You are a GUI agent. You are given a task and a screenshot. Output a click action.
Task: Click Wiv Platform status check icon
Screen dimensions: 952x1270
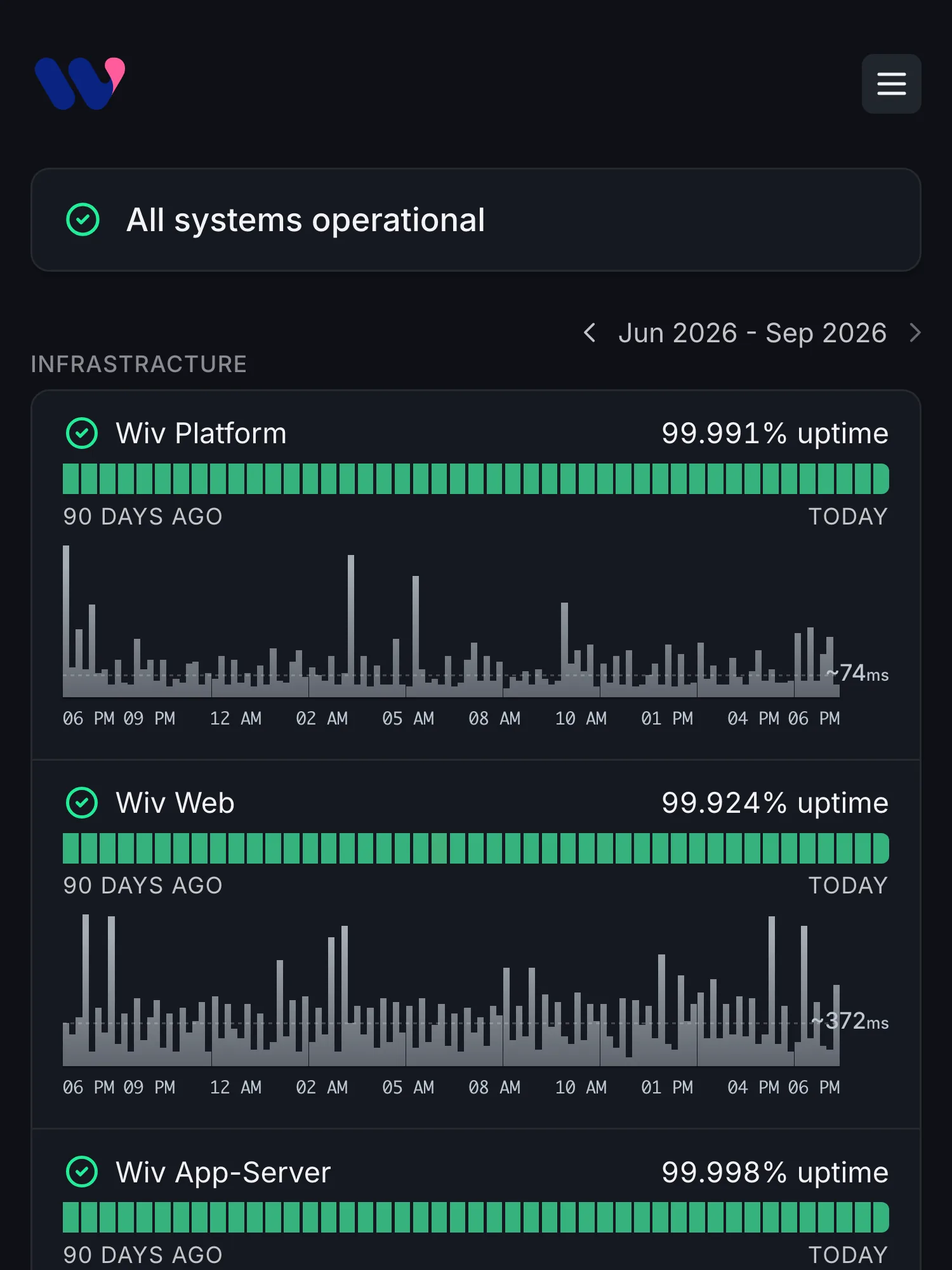[x=82, y=433]
